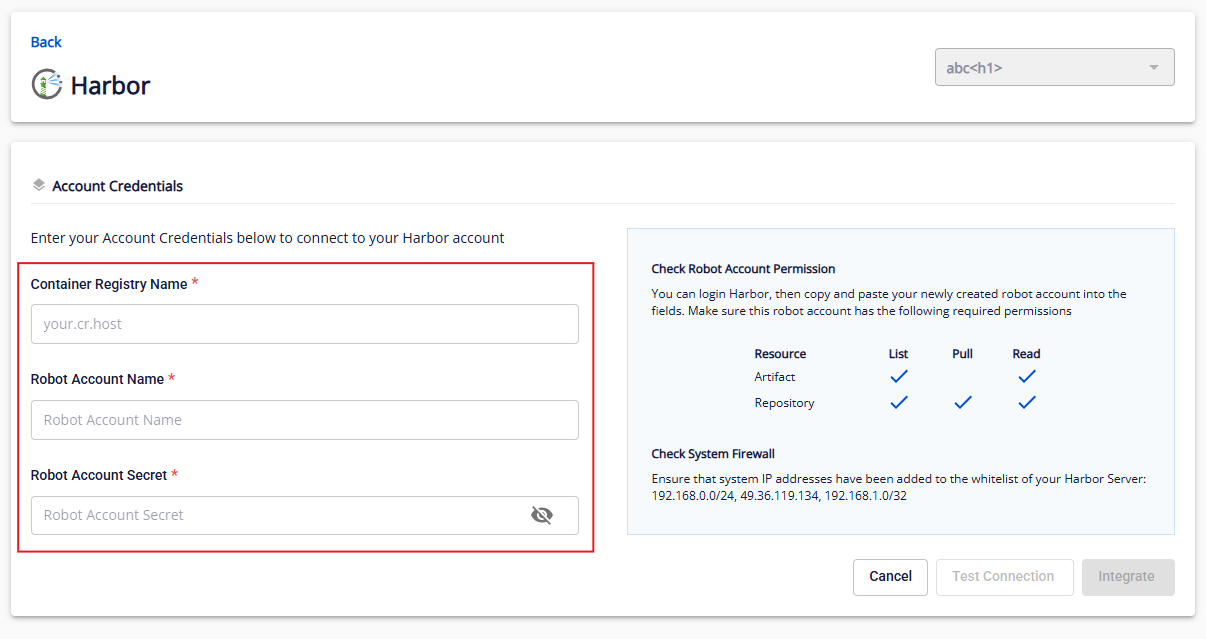Focus the Container Registry Name field
This screenshot has width=1206, height=639.
[x=304, y=324]
